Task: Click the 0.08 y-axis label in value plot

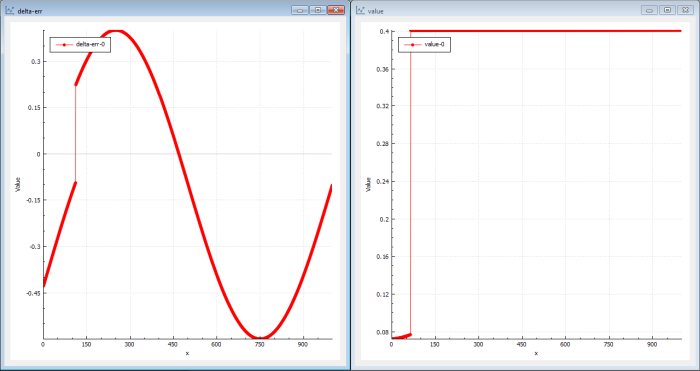Action: coord(383,332)
